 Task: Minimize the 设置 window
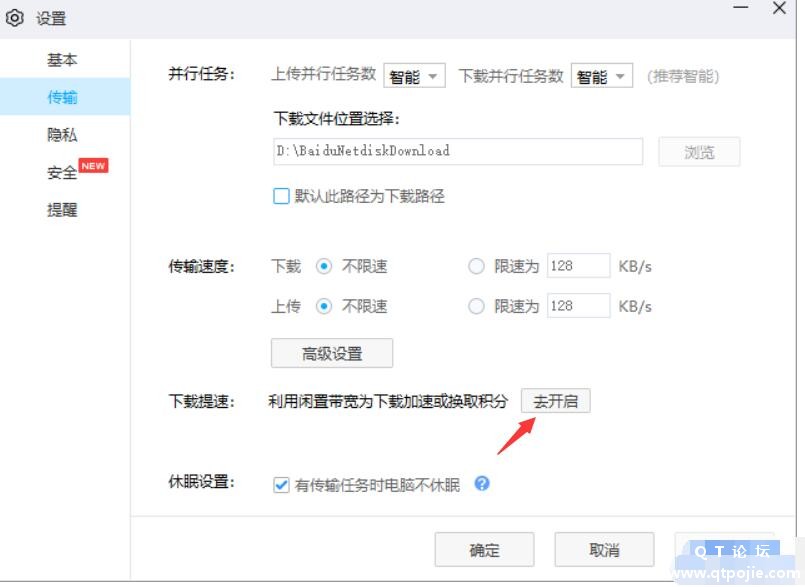point(740,7)
